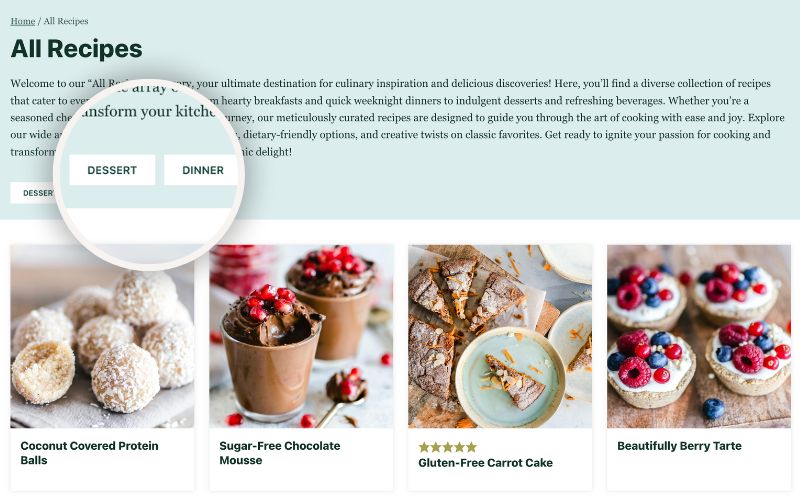
Task: Click the Gluten-Free Carrot Cake title
Action: pos(485,463)
